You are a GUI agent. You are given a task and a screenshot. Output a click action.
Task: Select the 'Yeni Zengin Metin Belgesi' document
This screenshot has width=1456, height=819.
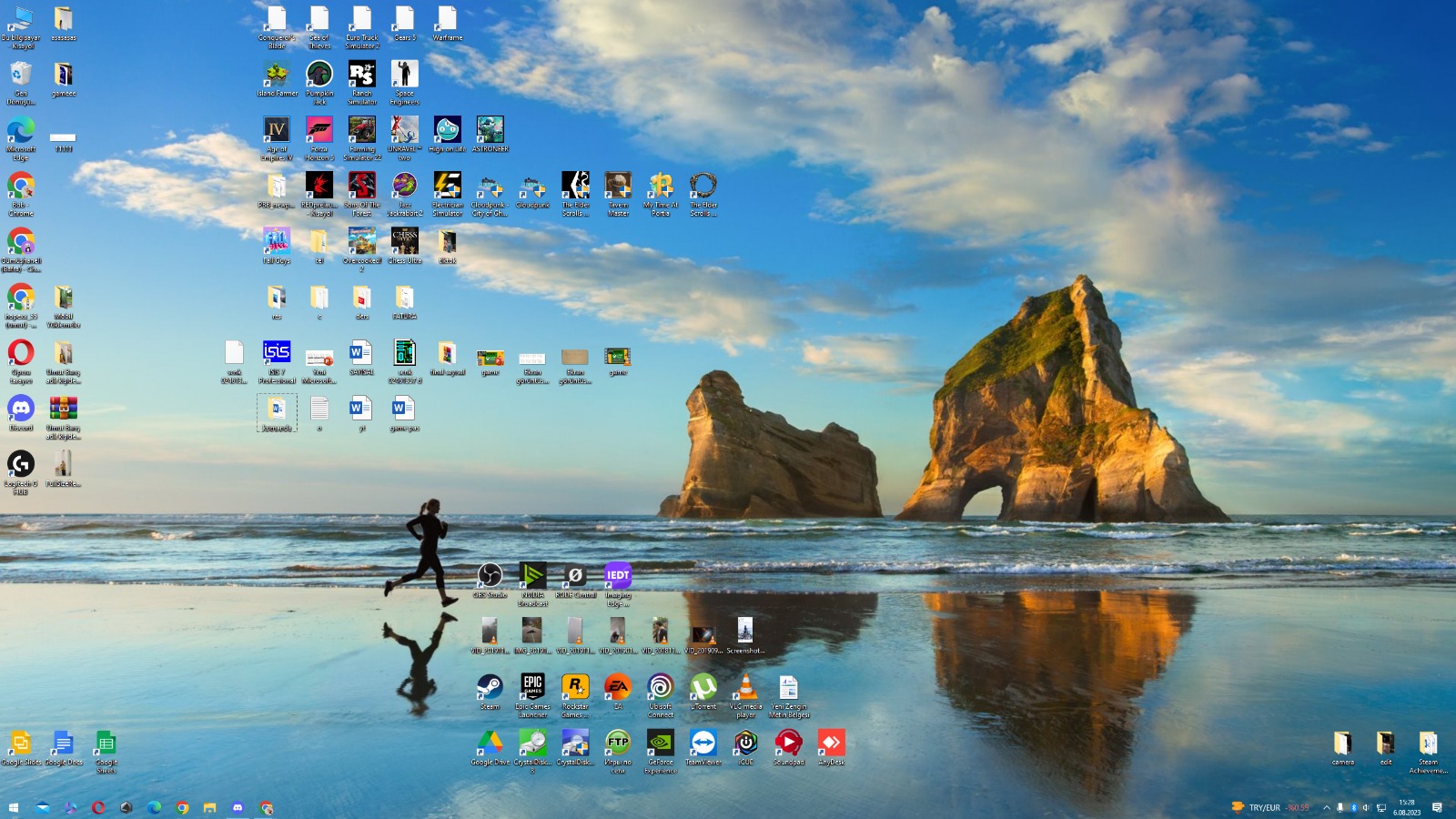click(789, 694)
